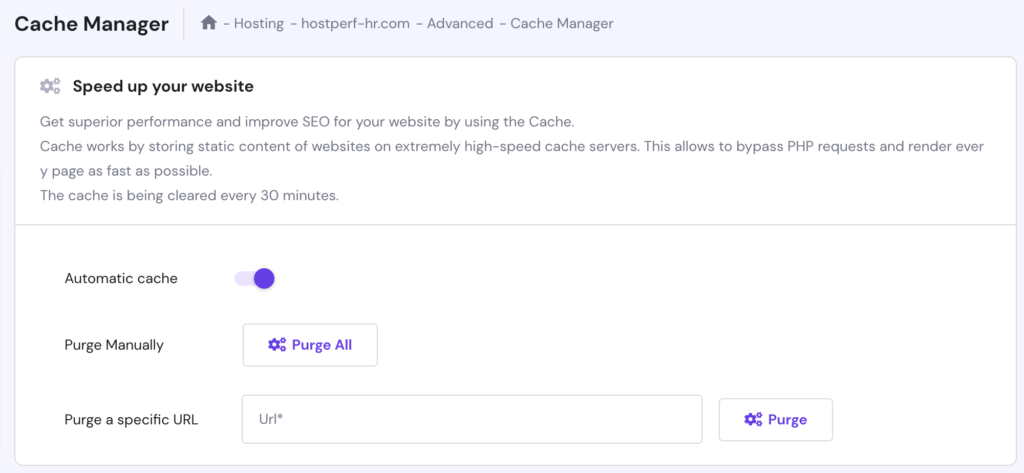Open the Hosting breadcrumb link
The image size is (1024, 473).
[259, 24]
